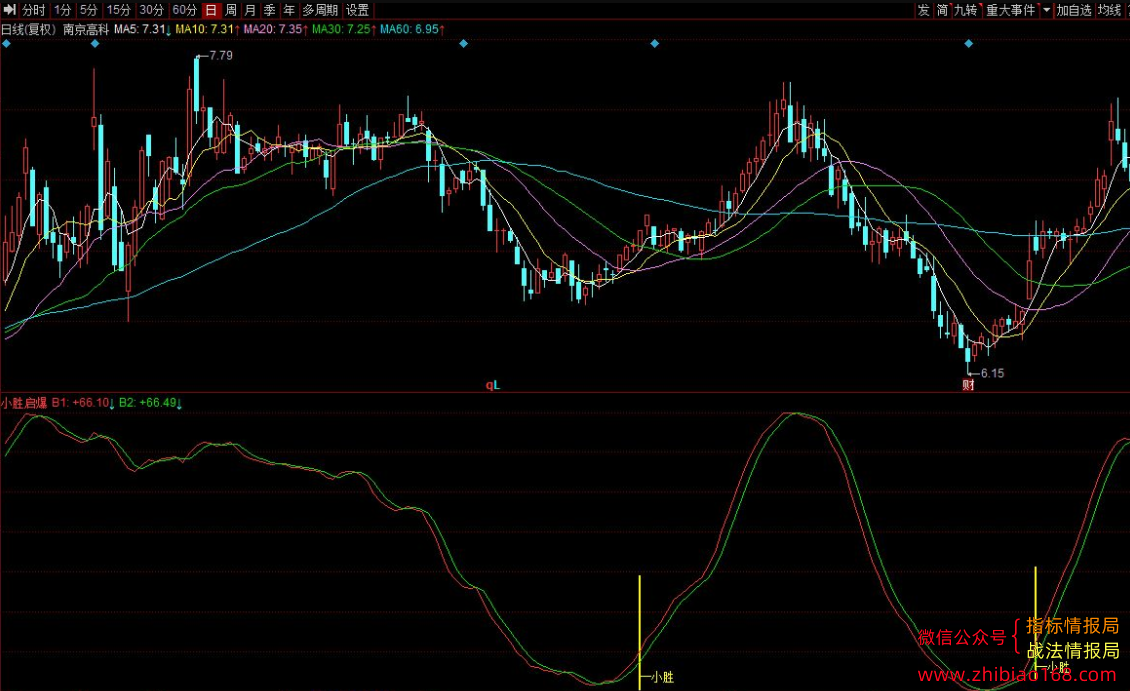Select the 1分 period tab
The image size is (1130, 691).
63,10
